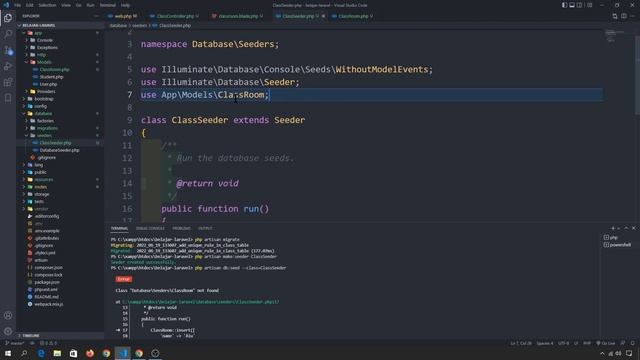Collapse the database folder
Image resolution: width=640 pixels, height=360 pixels.
[x=43, y=114]
